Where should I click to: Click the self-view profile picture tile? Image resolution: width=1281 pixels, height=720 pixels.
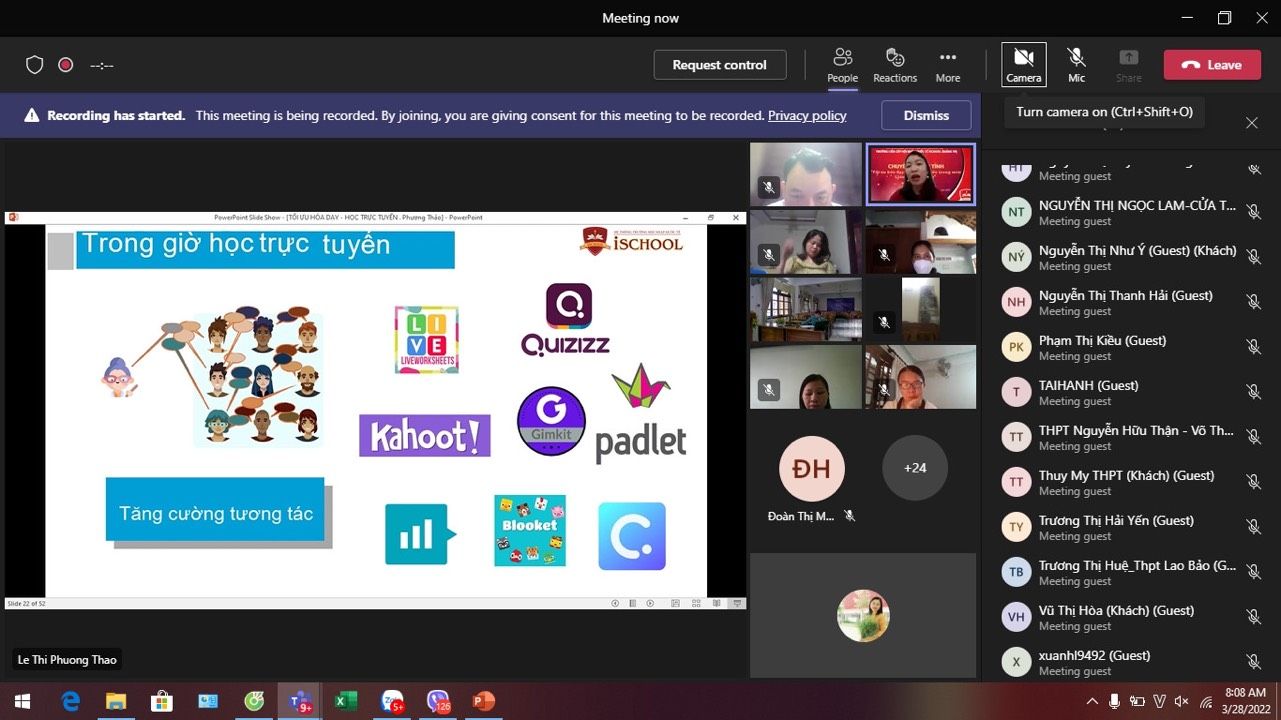coord(863,615)
